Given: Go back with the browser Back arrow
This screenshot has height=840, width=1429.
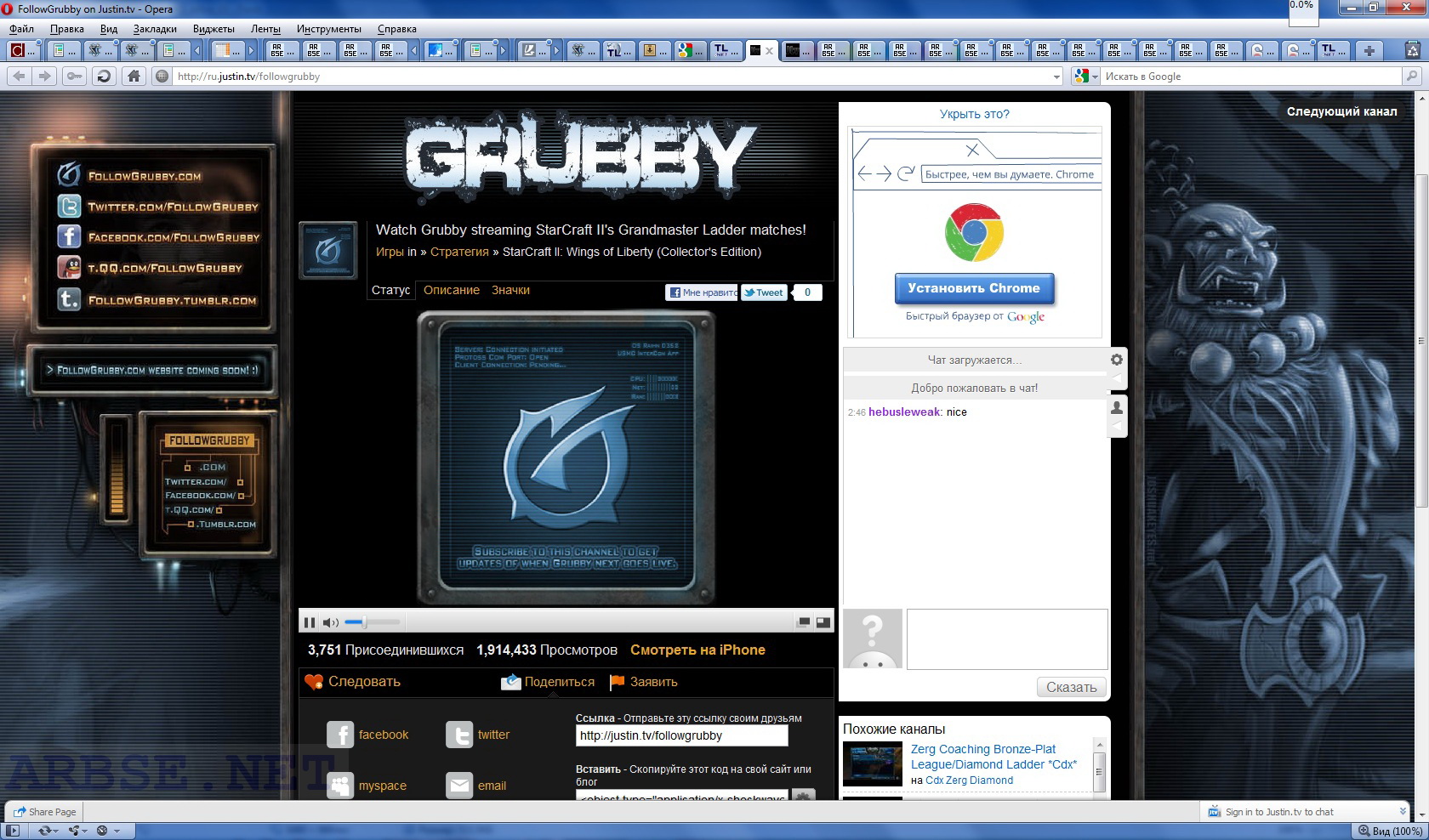Looking at the screenshot, I should [x=20, y=76].
